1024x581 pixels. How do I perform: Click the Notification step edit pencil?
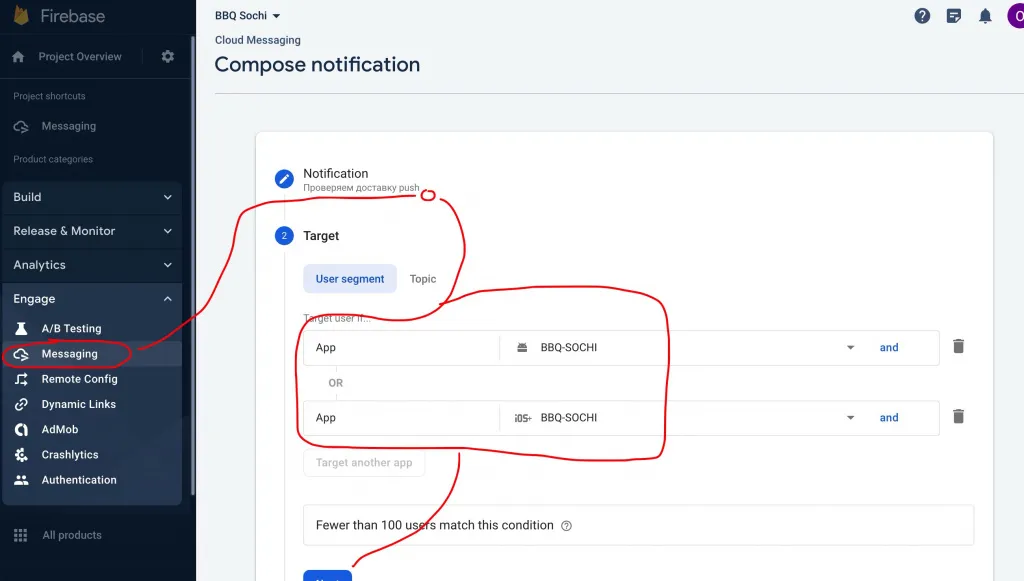[x=284, y=178]
